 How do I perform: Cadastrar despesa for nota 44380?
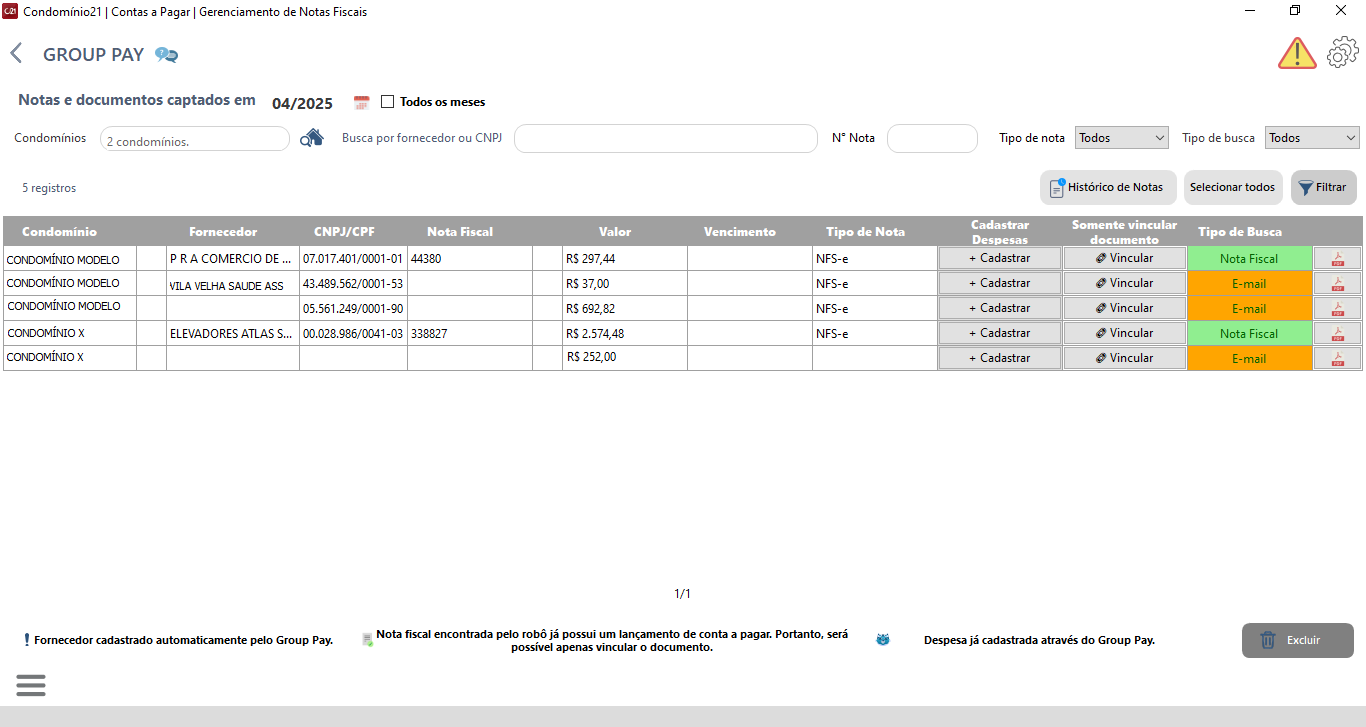(999, 258)
